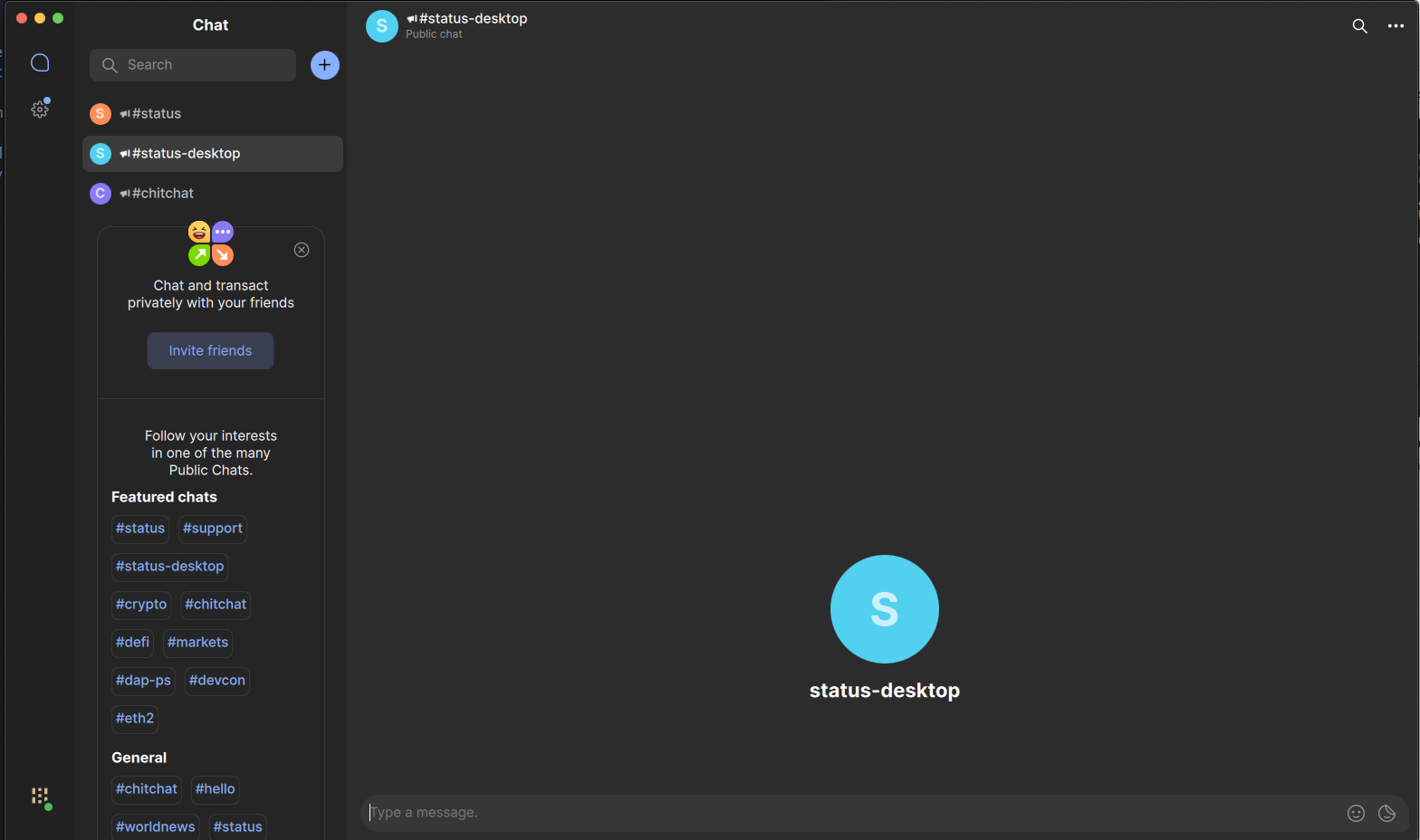This screenshot has width=1420, height=840.
Task: Join General chat #worldnews
Action: coord(156,827)
